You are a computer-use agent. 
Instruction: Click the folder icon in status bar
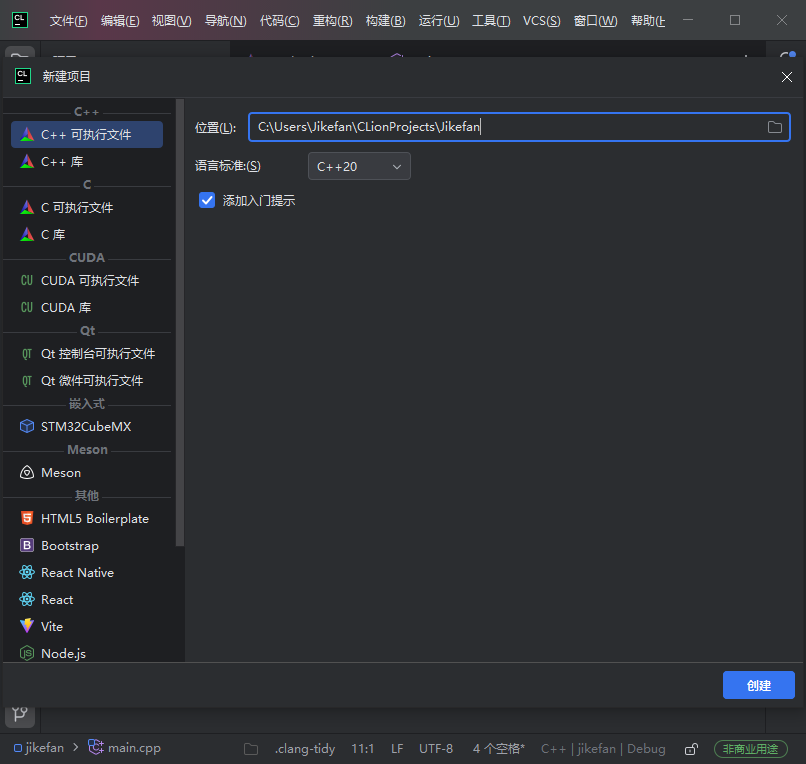click(x=251, y=749)
